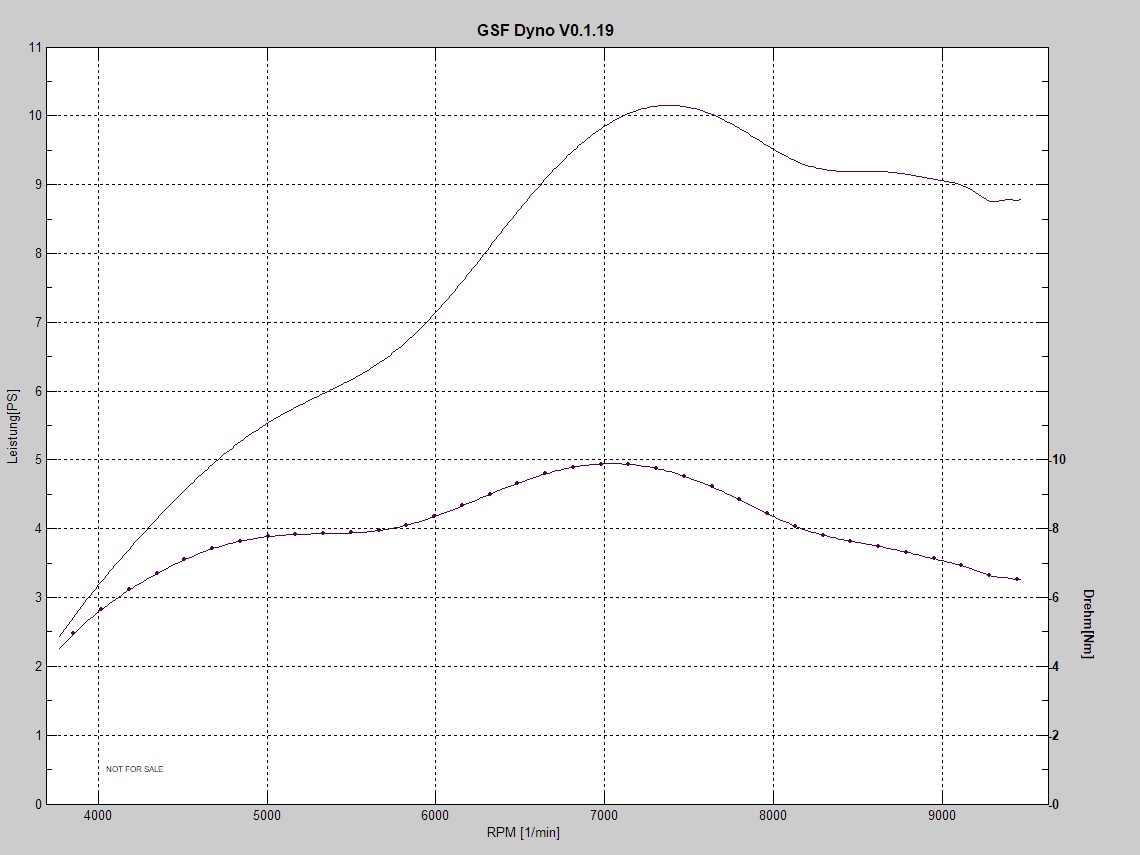Click the 7000 tick label on RPM axis
The image size is (1140, 855).
point(604,816)
